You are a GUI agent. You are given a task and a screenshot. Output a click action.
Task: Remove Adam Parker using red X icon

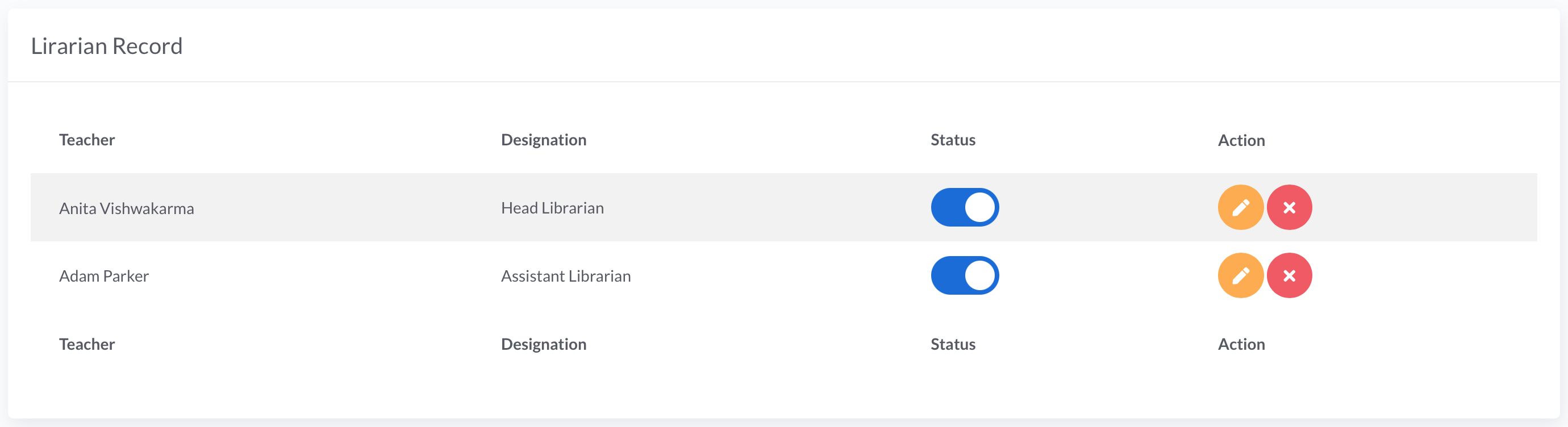coord(1288,275)
